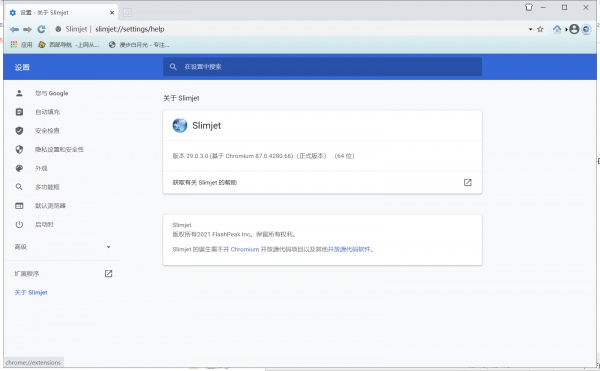Viewport: 600px width, 371px height.
Task: Click the shirt skin icon in title bar
Action: click(529, 7)
